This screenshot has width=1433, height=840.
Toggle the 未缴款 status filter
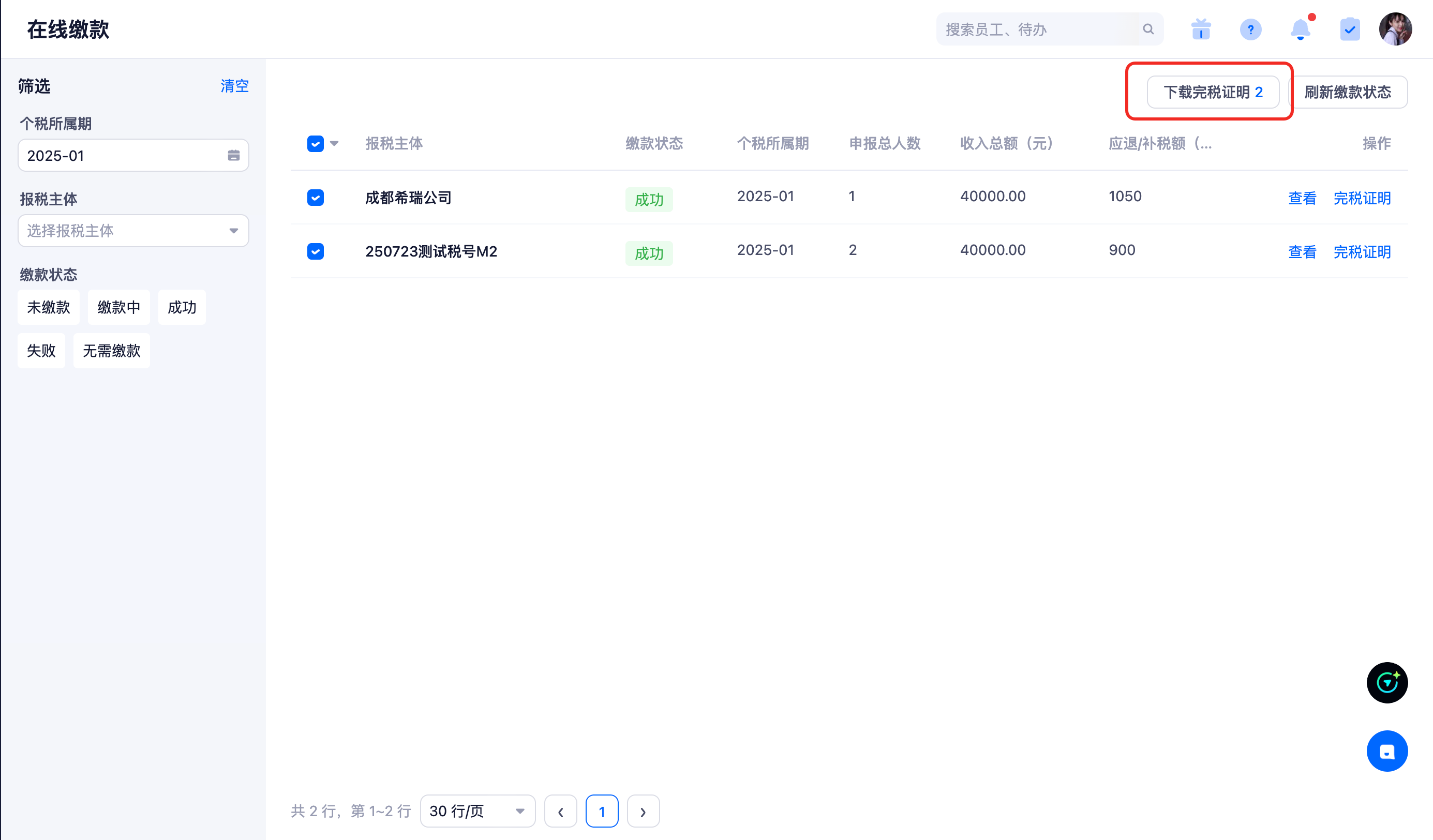48,307
